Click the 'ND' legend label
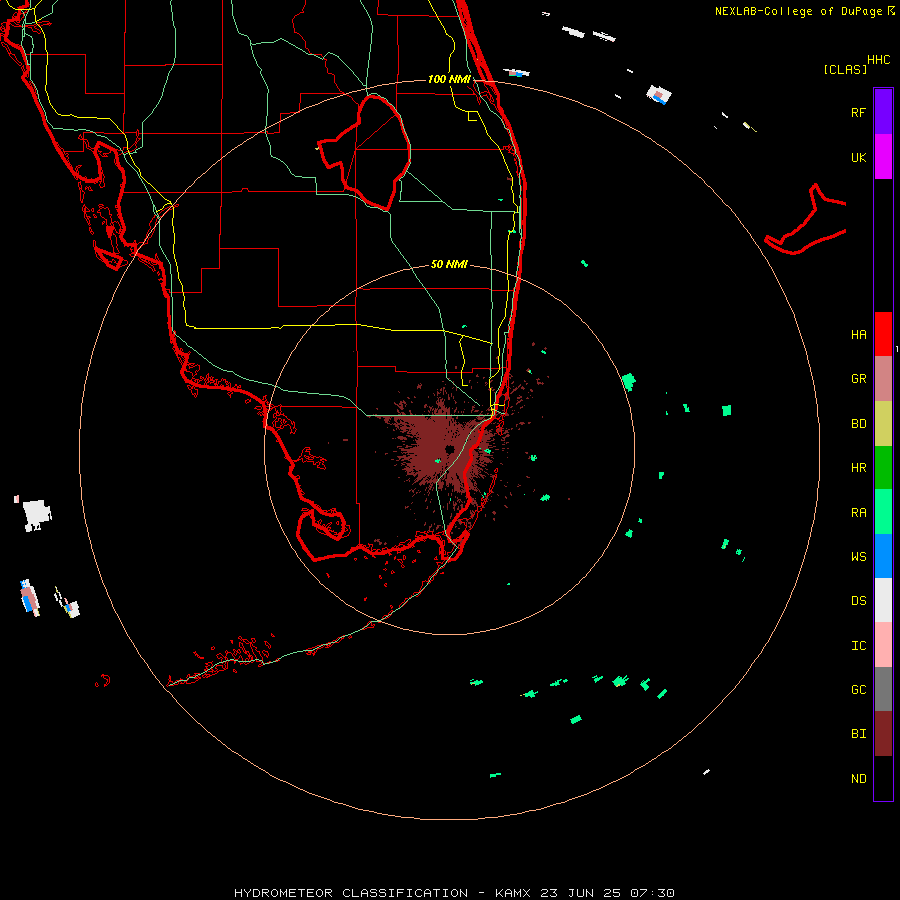 click(x=858, y=779)
